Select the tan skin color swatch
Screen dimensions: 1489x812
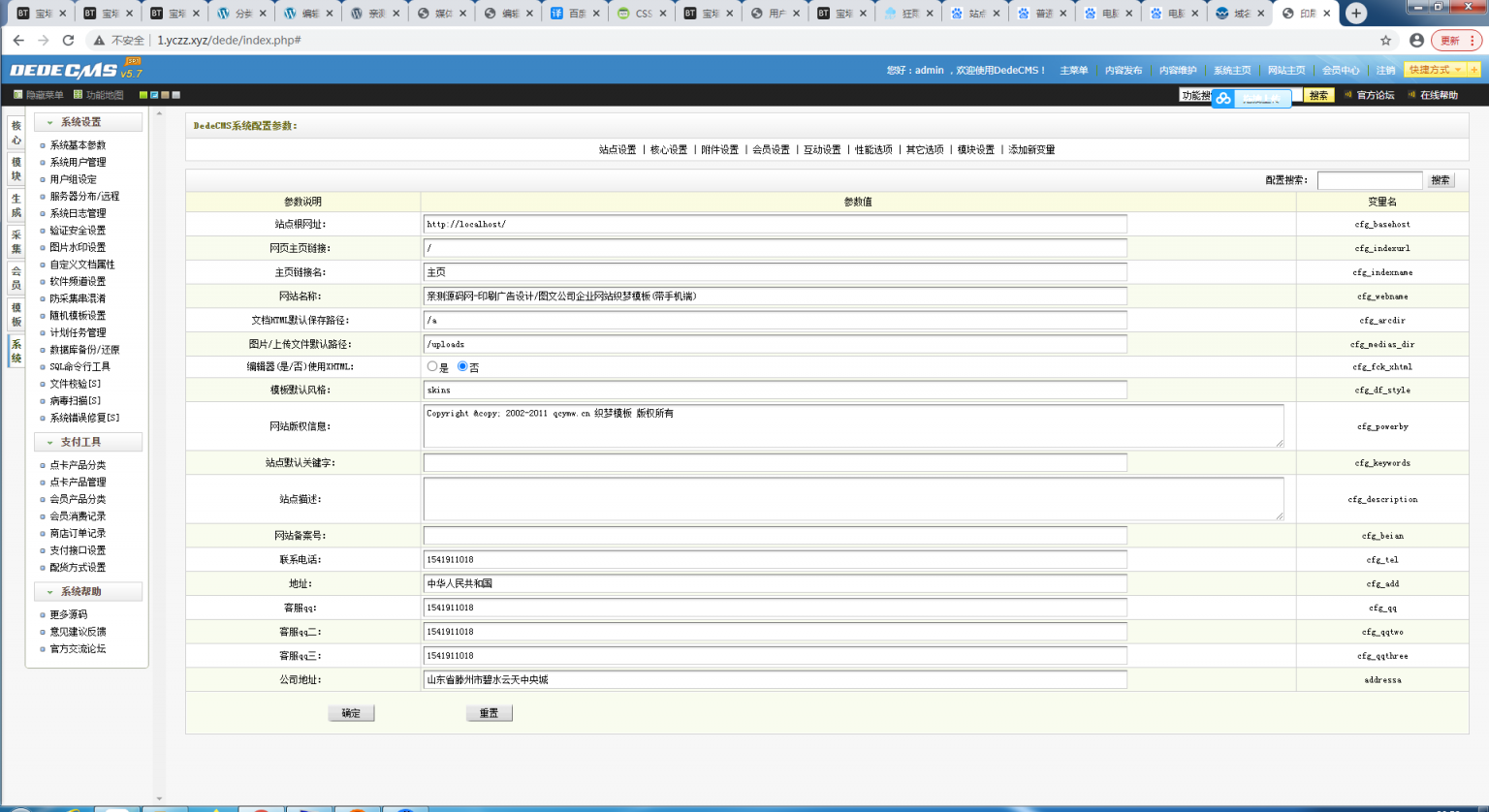165,95
